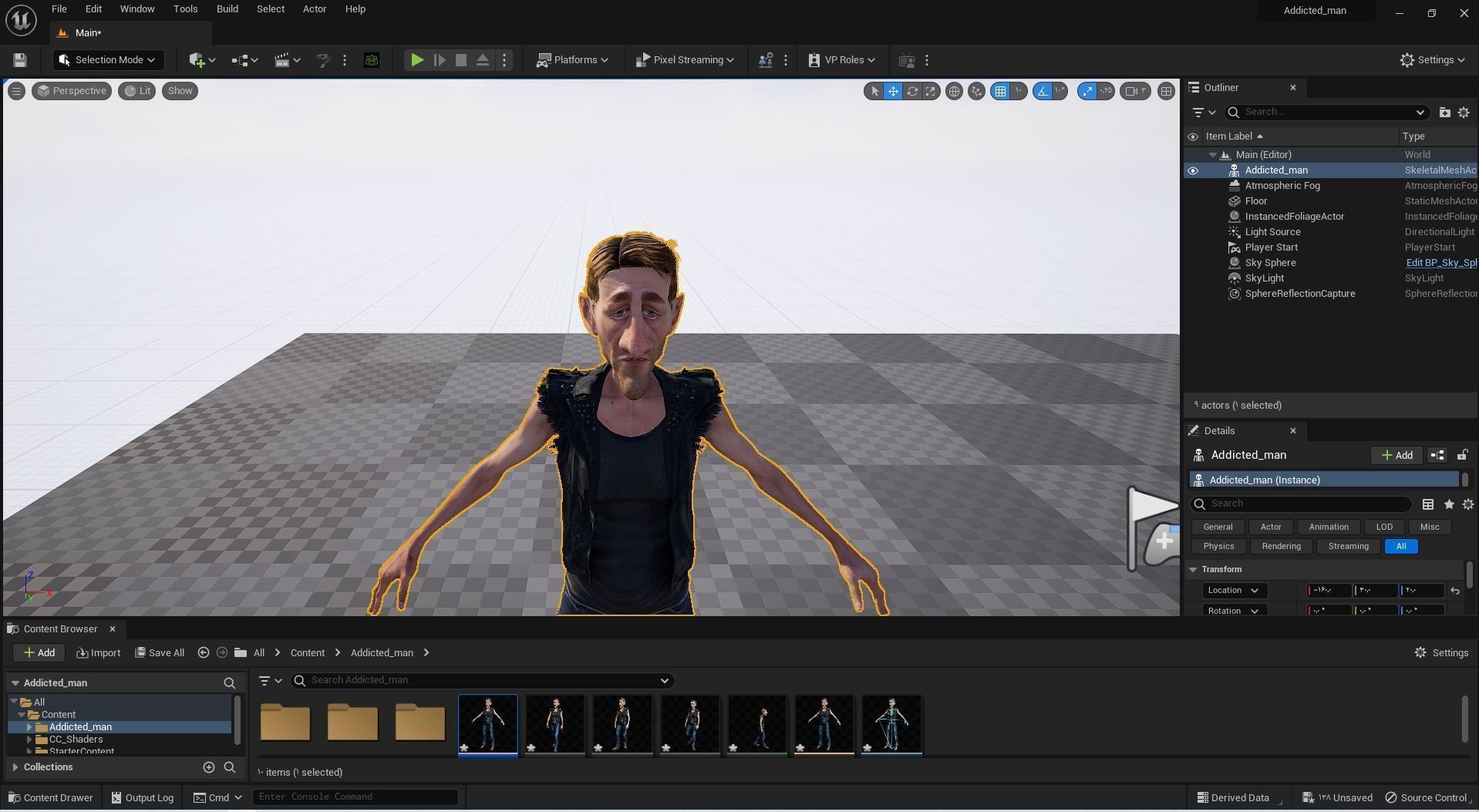
Task: Click Import in Content Browser
Action: click(x=99, y=653)
